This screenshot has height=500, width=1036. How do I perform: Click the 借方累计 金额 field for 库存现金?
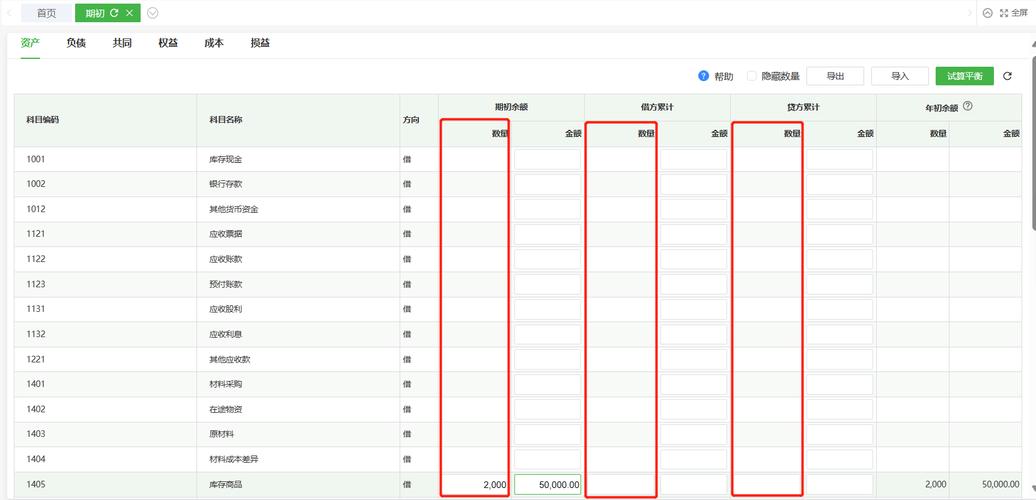pos(693,159)
